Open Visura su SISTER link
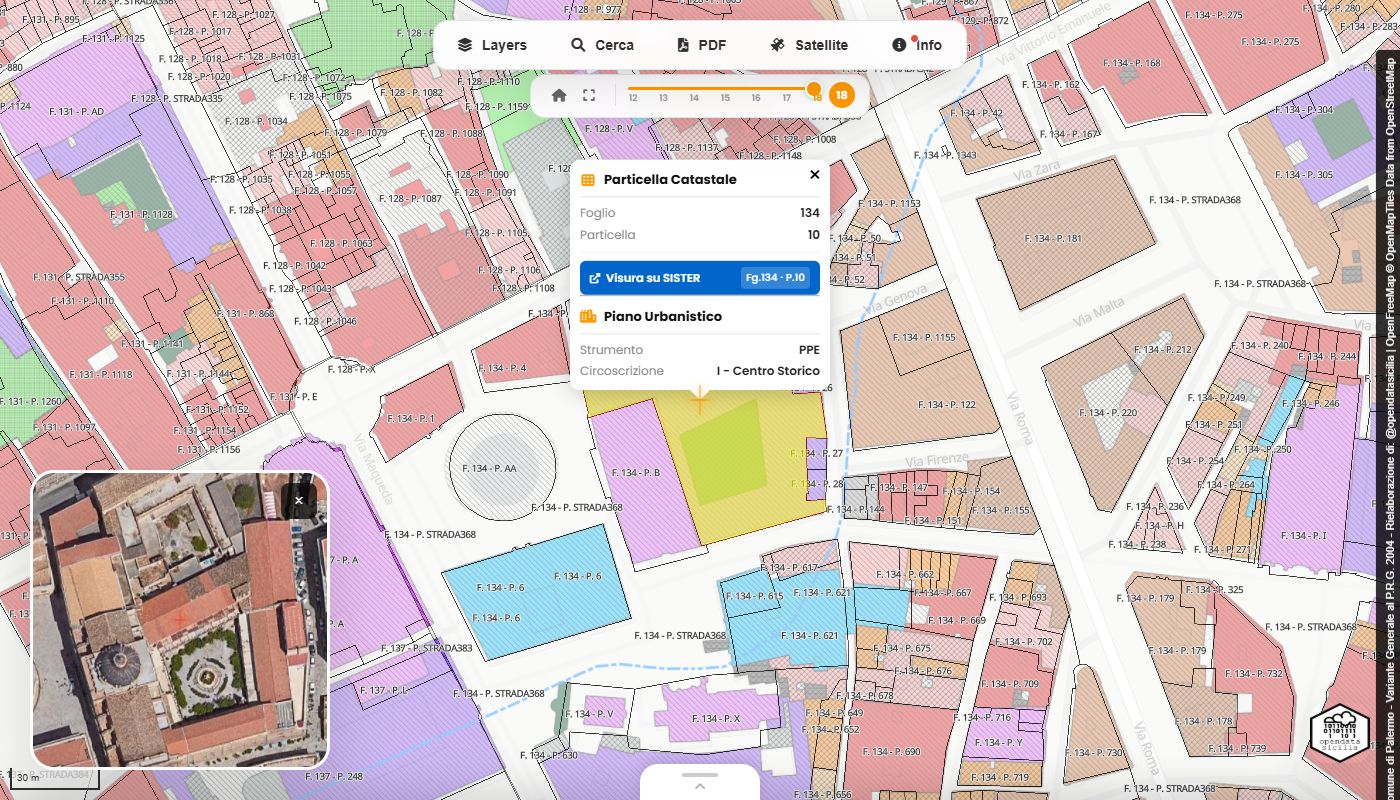The image size is (1400, 800). click(x=700, y=278)
